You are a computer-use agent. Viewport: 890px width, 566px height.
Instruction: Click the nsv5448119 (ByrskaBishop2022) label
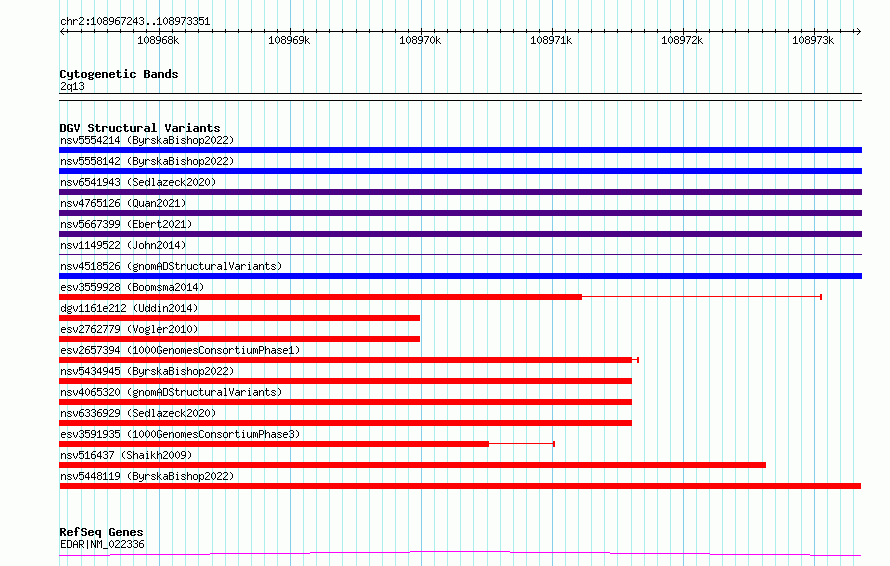tap(147, 476)
